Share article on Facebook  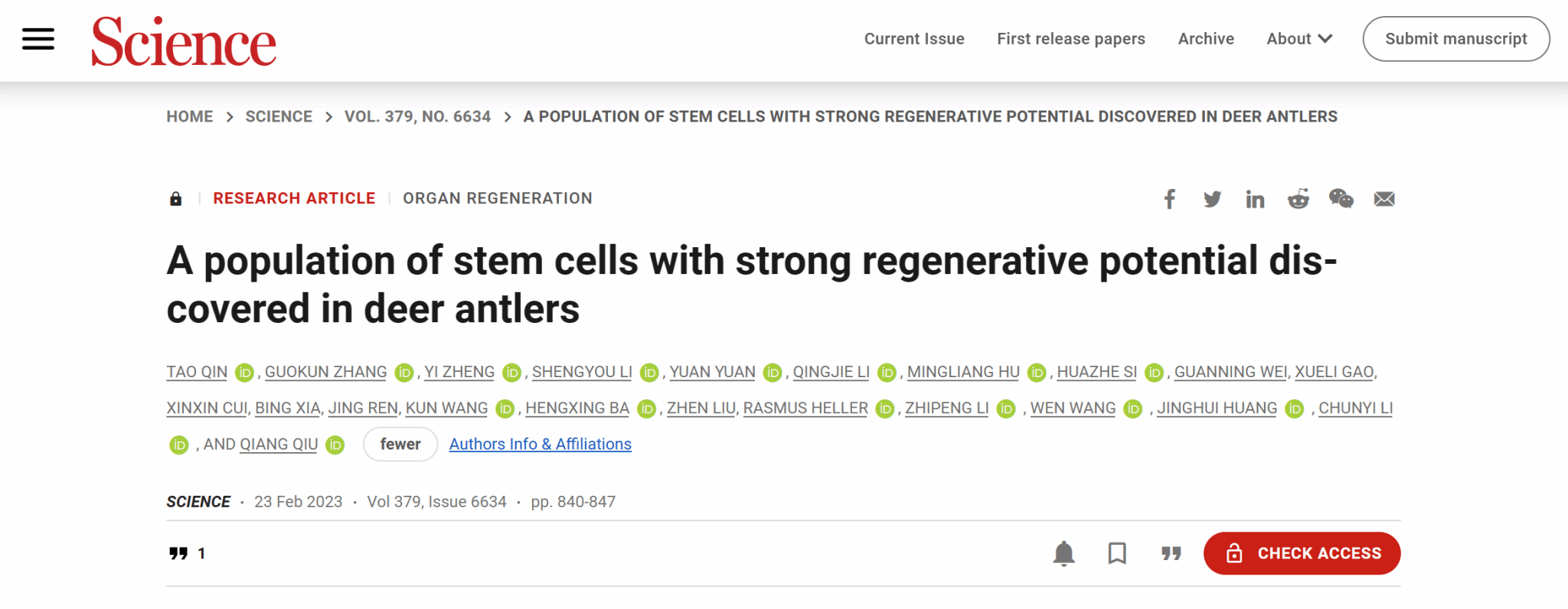1169,200
